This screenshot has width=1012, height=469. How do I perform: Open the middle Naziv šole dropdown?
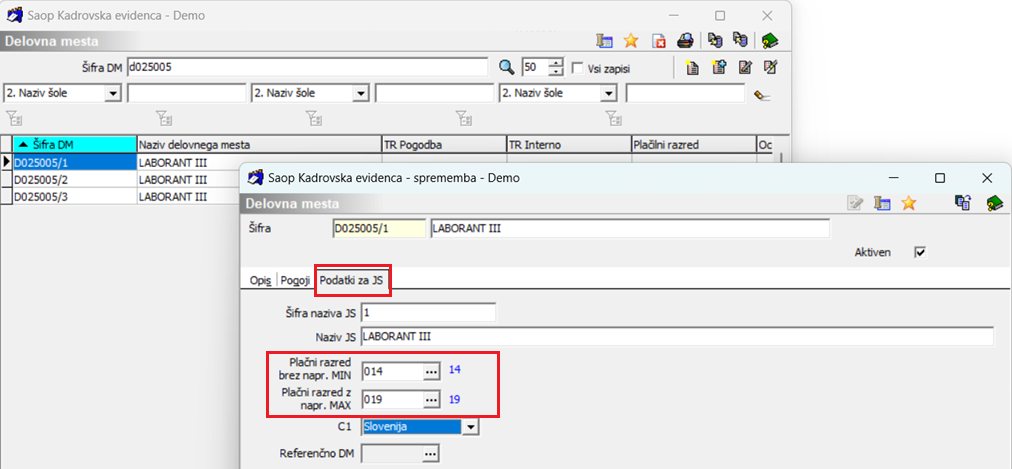tap(361, 94)
